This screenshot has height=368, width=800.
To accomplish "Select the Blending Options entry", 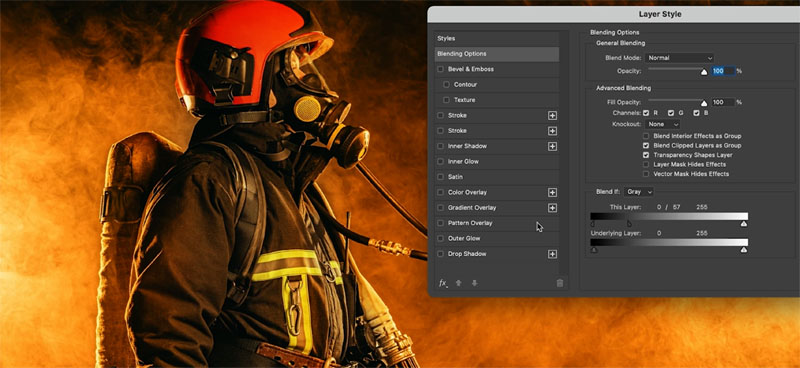I will (x=497, y=54).
